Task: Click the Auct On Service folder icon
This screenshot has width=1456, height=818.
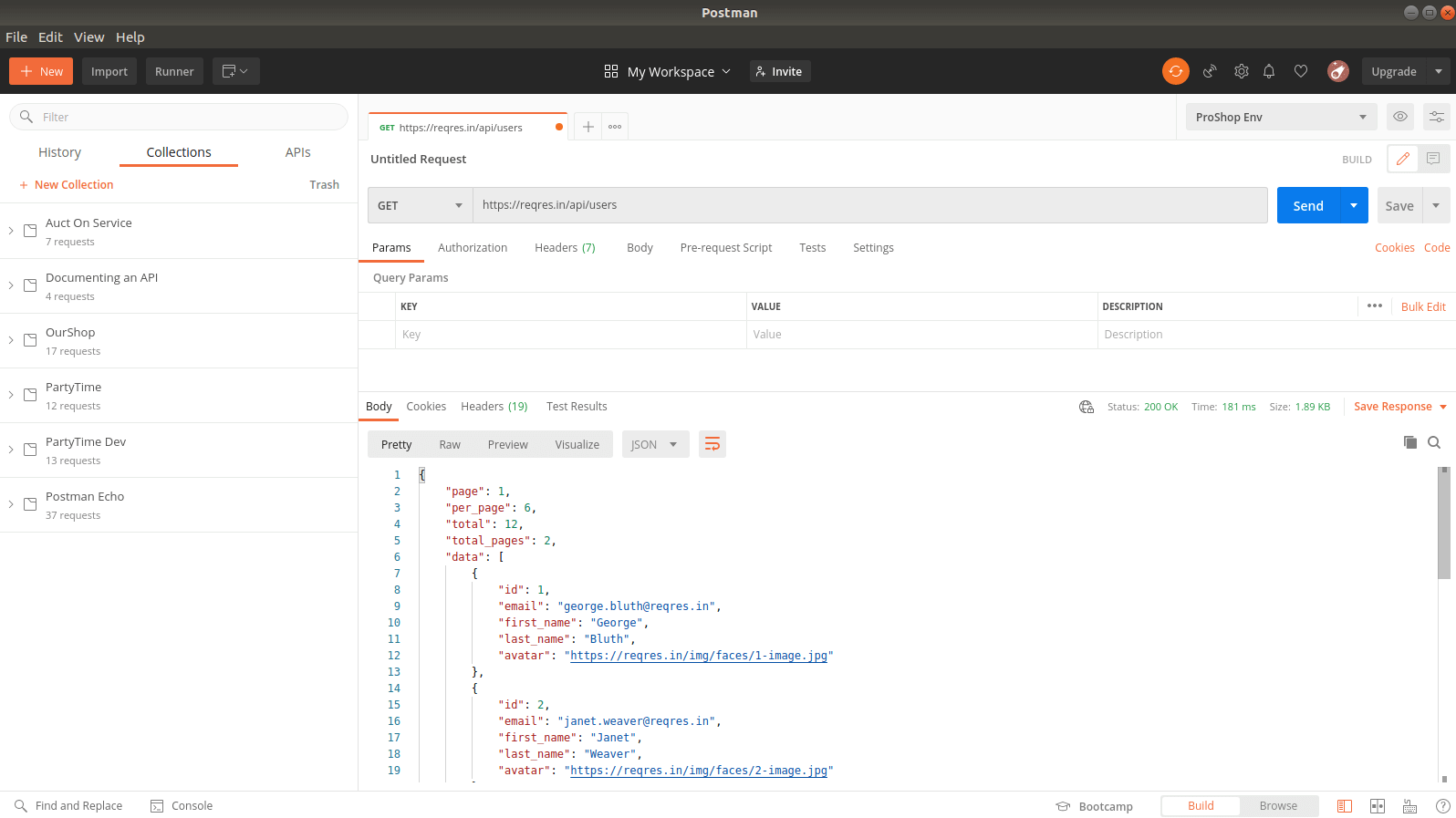Action: 30,231
